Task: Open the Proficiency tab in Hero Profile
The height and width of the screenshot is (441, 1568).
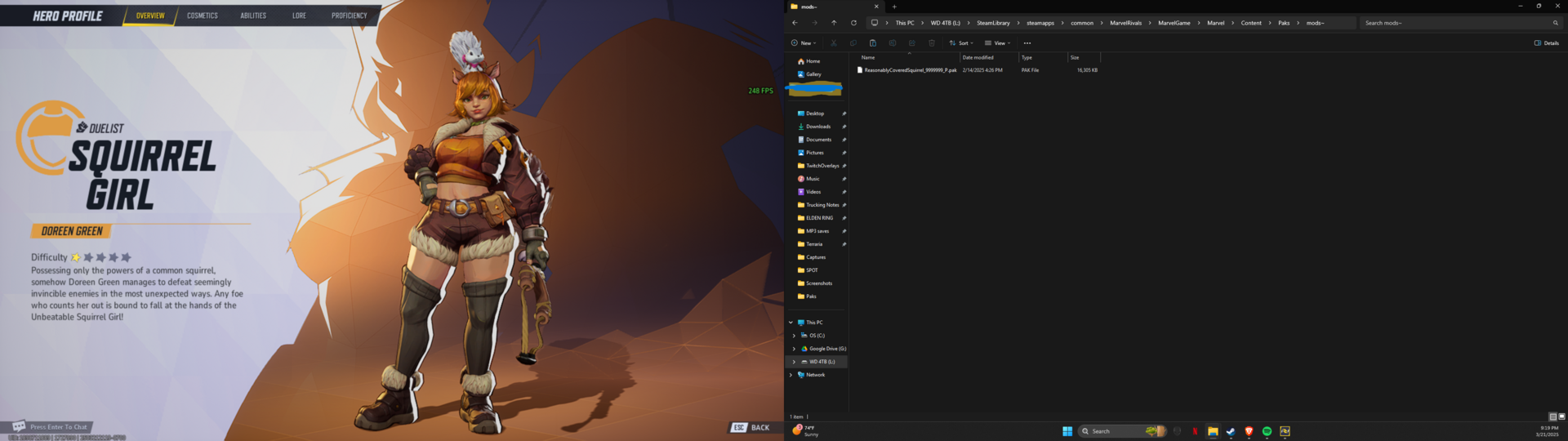Action: [x=349, y=16]
